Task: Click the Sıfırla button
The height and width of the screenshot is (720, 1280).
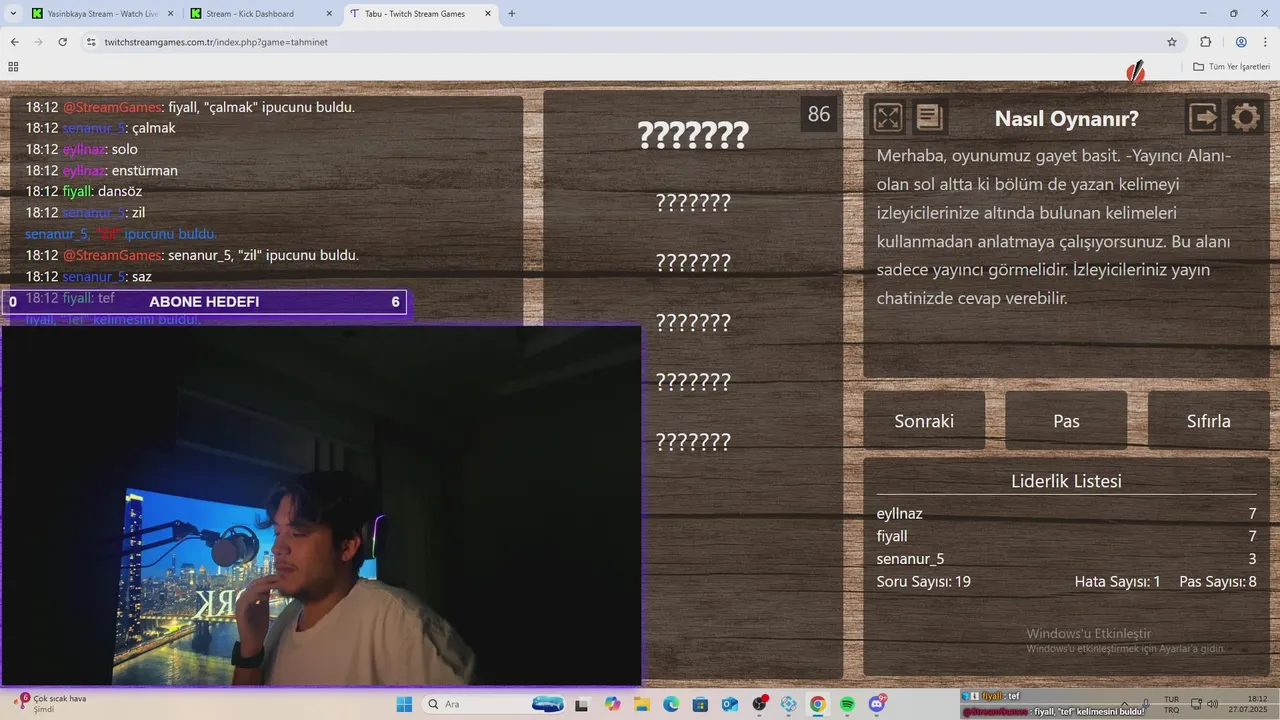Action: [x=1208, y=420]
